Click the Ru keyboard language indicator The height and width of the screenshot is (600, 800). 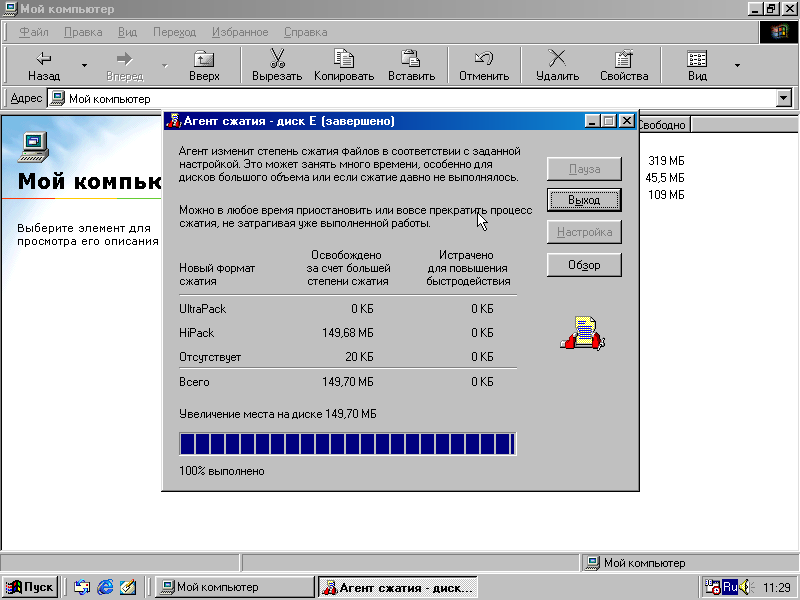(x=729, y=587)
